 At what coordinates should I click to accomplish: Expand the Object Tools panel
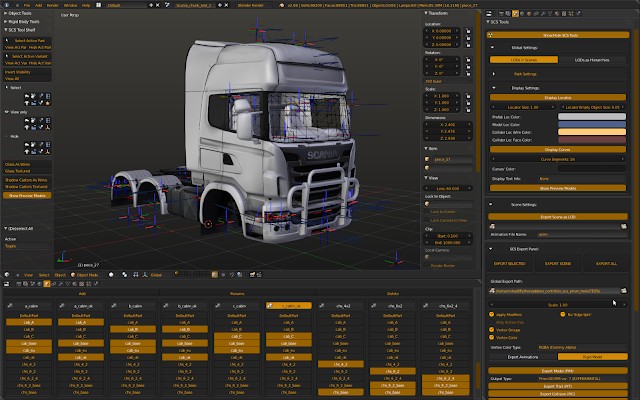pos(20,13)
